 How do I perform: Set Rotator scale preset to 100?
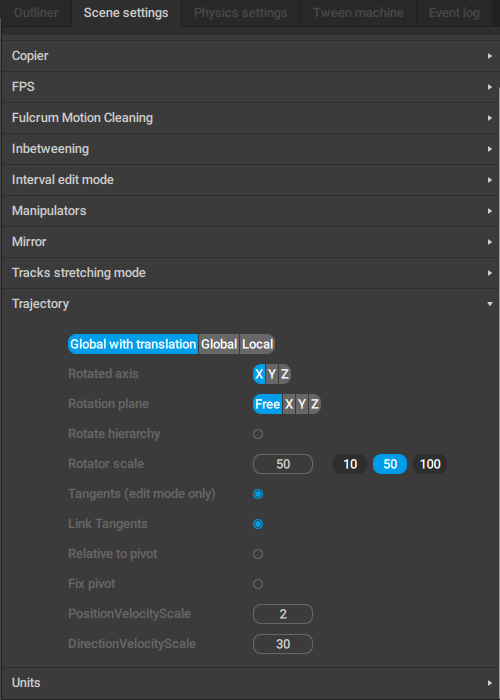[430, 464]
